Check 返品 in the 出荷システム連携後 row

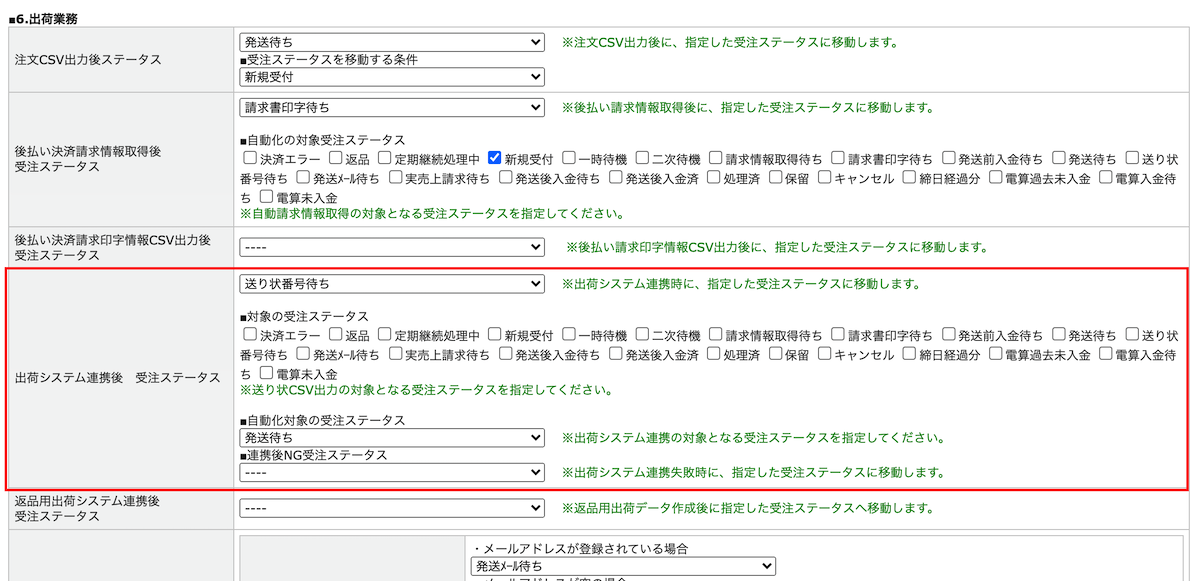(335, 334)
